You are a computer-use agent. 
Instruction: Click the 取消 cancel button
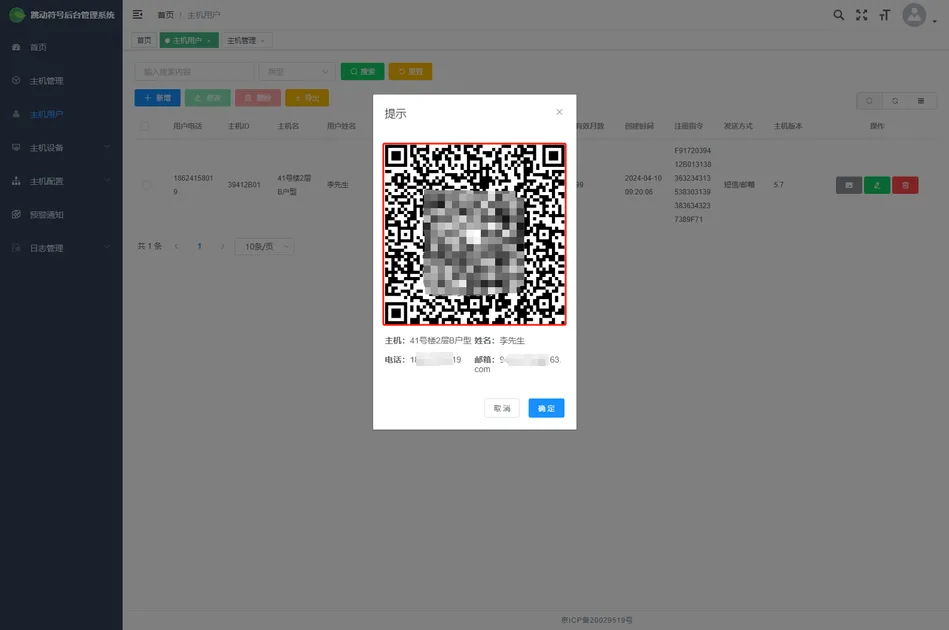click(x=502, y=408)
